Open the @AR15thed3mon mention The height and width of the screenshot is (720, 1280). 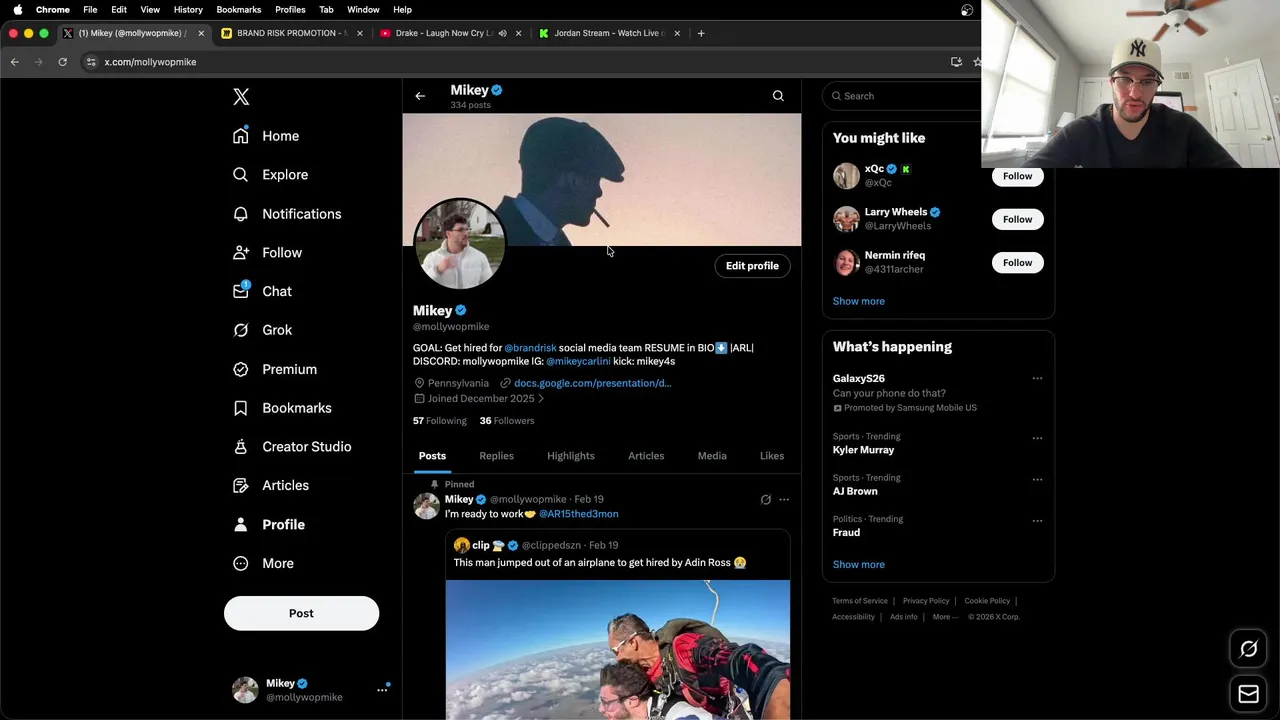pos(578,514)
